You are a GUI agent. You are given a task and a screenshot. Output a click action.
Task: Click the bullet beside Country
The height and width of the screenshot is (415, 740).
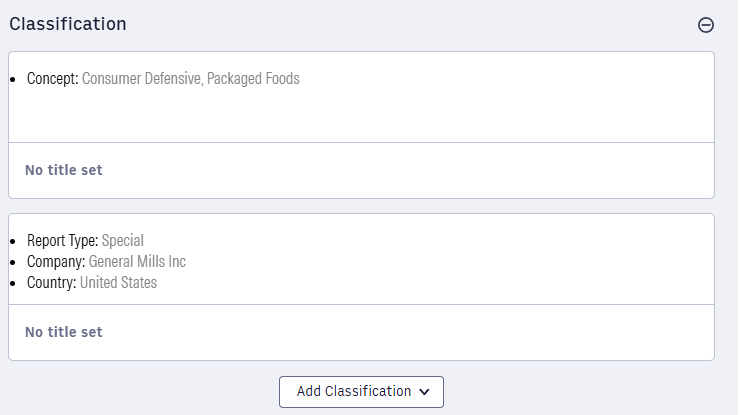pos(12,283)
